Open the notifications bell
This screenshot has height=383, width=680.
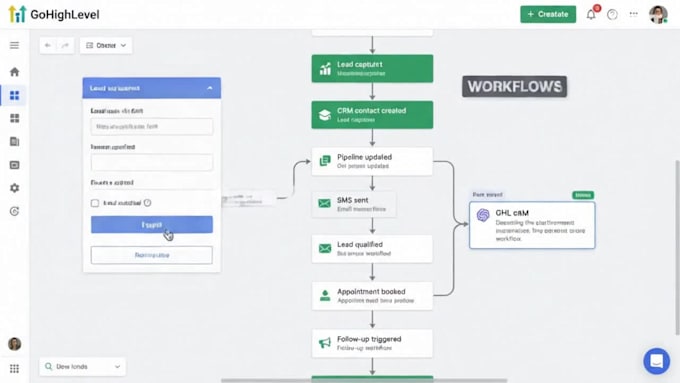click(x=592, y=14)
